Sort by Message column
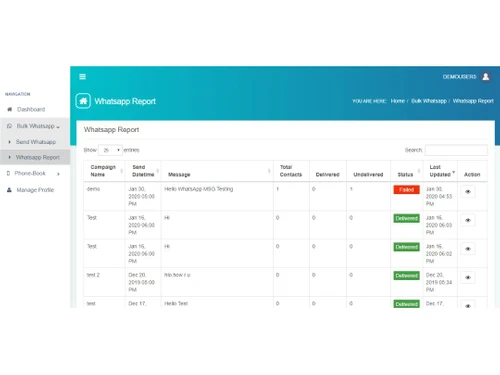Viewport: 500px width, 375px height. 217,171
